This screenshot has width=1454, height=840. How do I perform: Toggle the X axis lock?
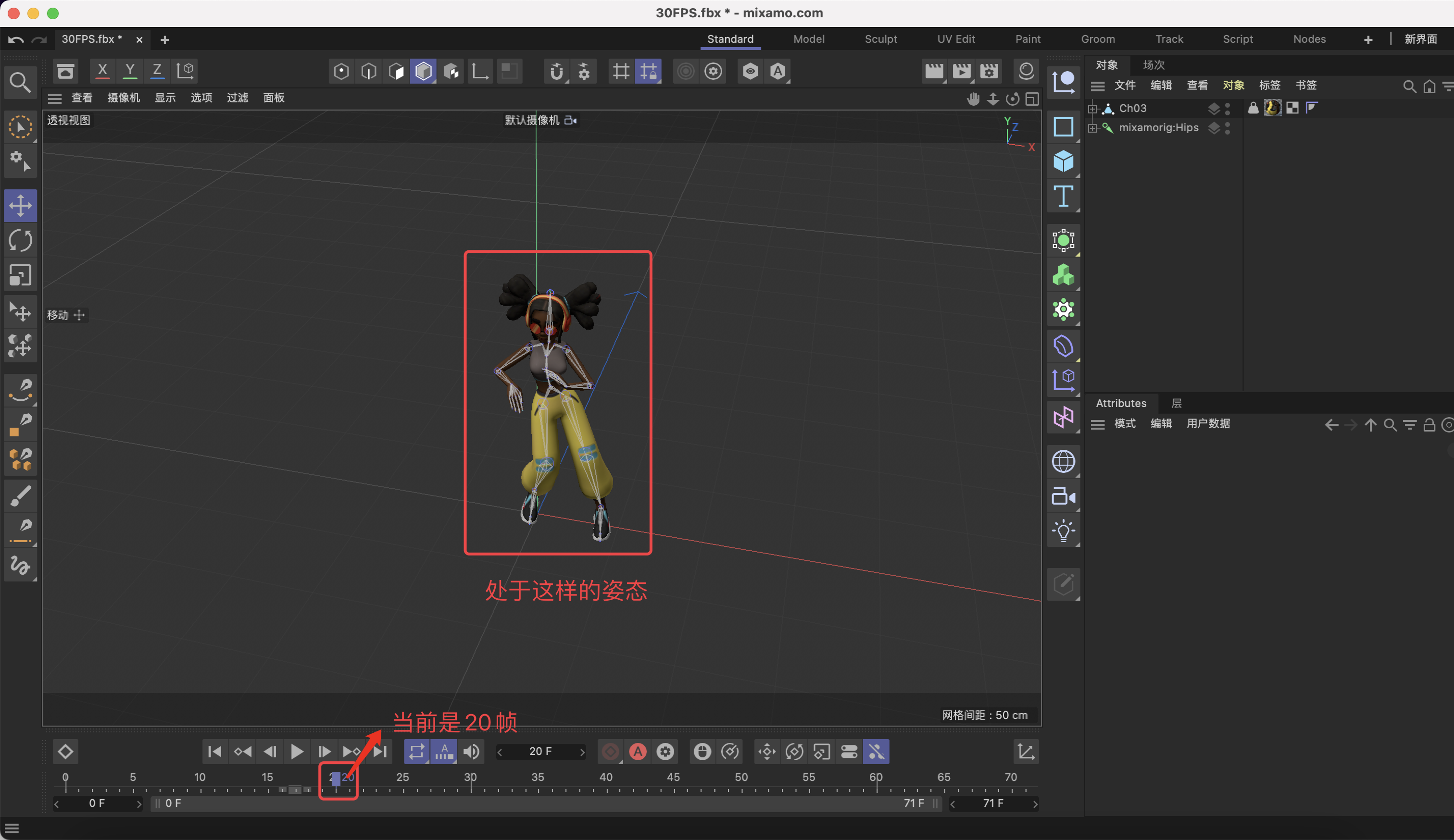[x=102, y=71]
